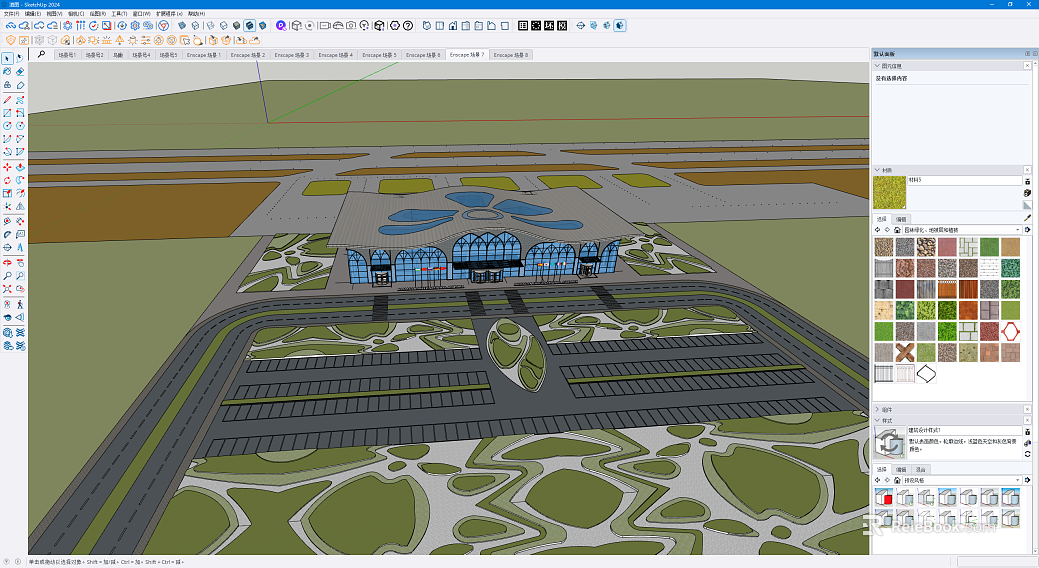
Task: Close the Materials panel
Action: [1028, 170]
